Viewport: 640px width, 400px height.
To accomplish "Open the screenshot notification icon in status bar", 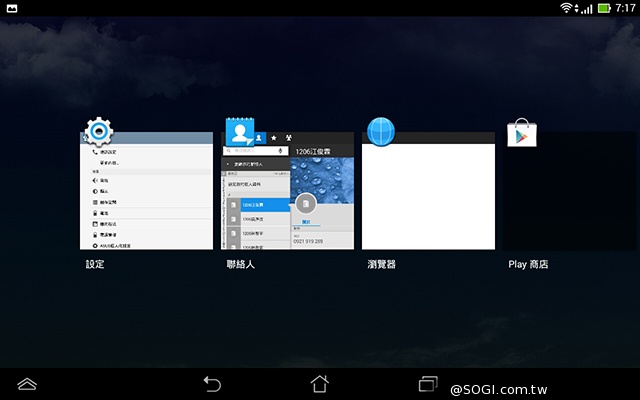I will pos(12,8).
